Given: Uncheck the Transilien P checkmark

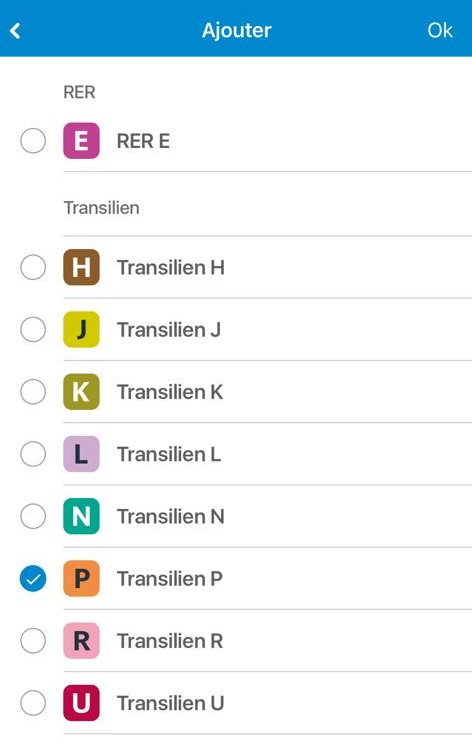Looking at the screenshot, I should 33,578.
